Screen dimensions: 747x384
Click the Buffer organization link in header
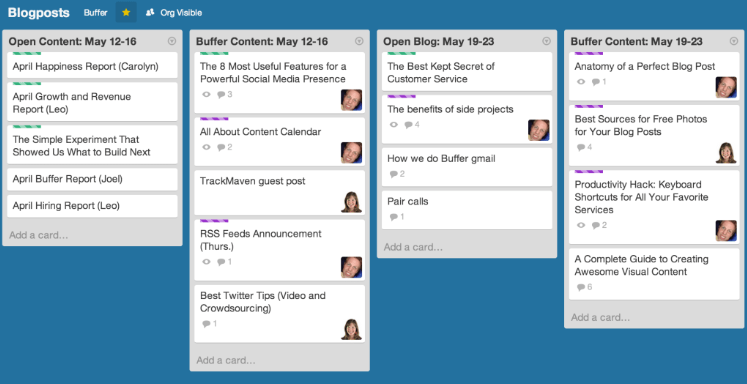point(96,13)
